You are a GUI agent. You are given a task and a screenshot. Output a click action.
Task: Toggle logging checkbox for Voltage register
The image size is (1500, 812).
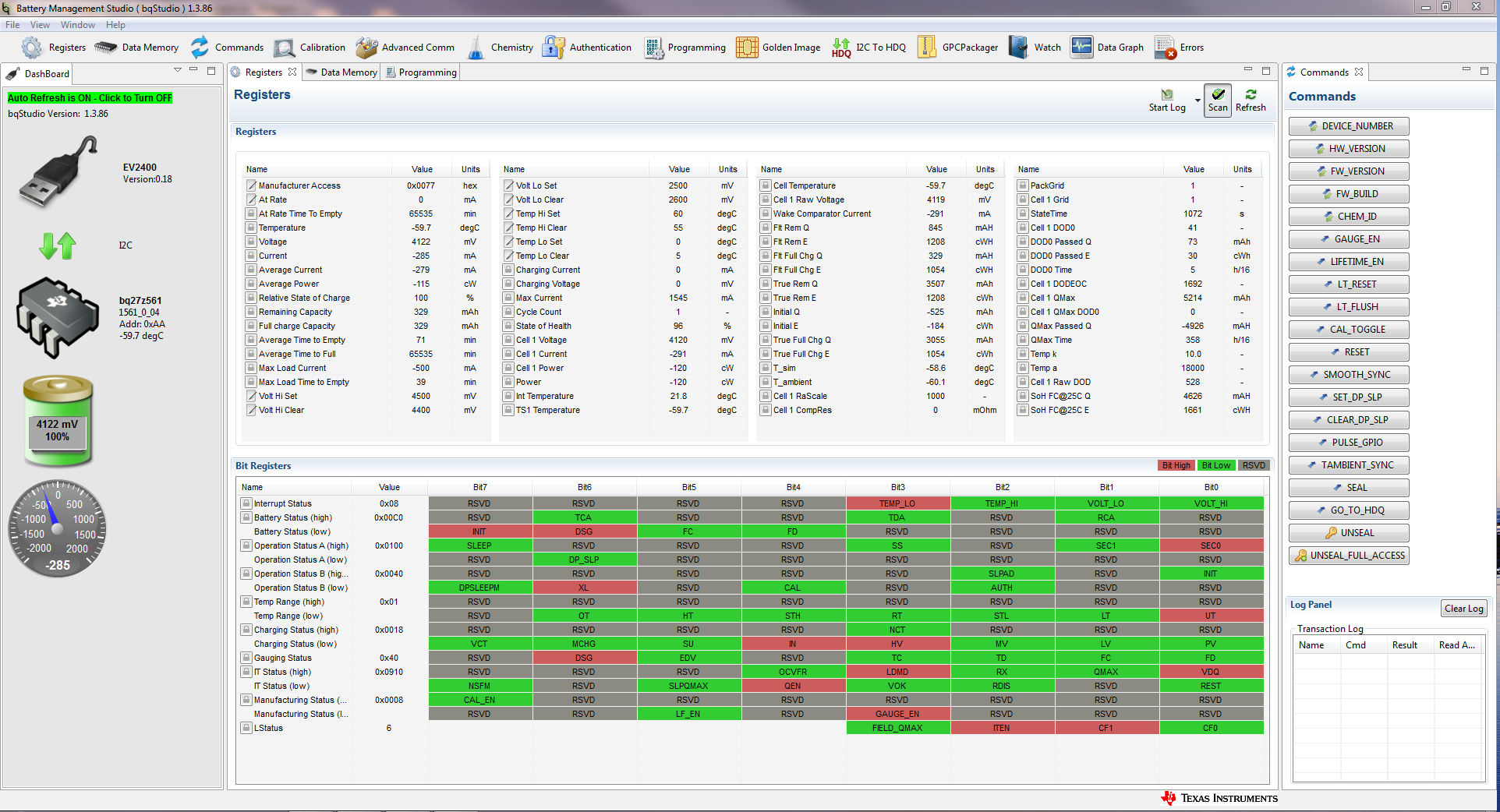click(x=251, y=242)
